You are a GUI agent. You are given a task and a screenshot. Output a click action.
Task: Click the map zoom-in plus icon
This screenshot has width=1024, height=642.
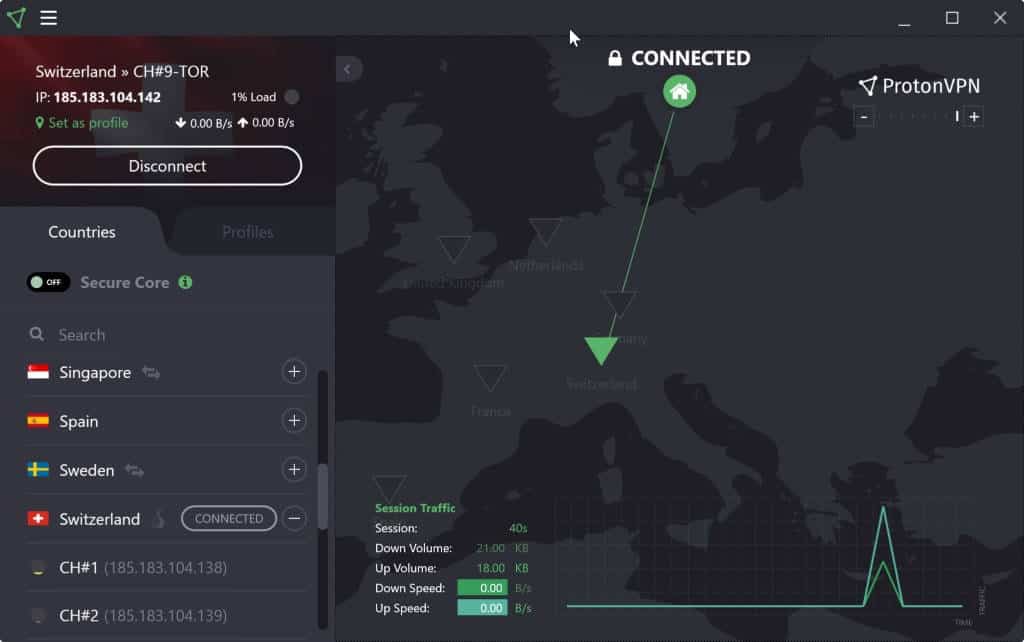(973, 117)
